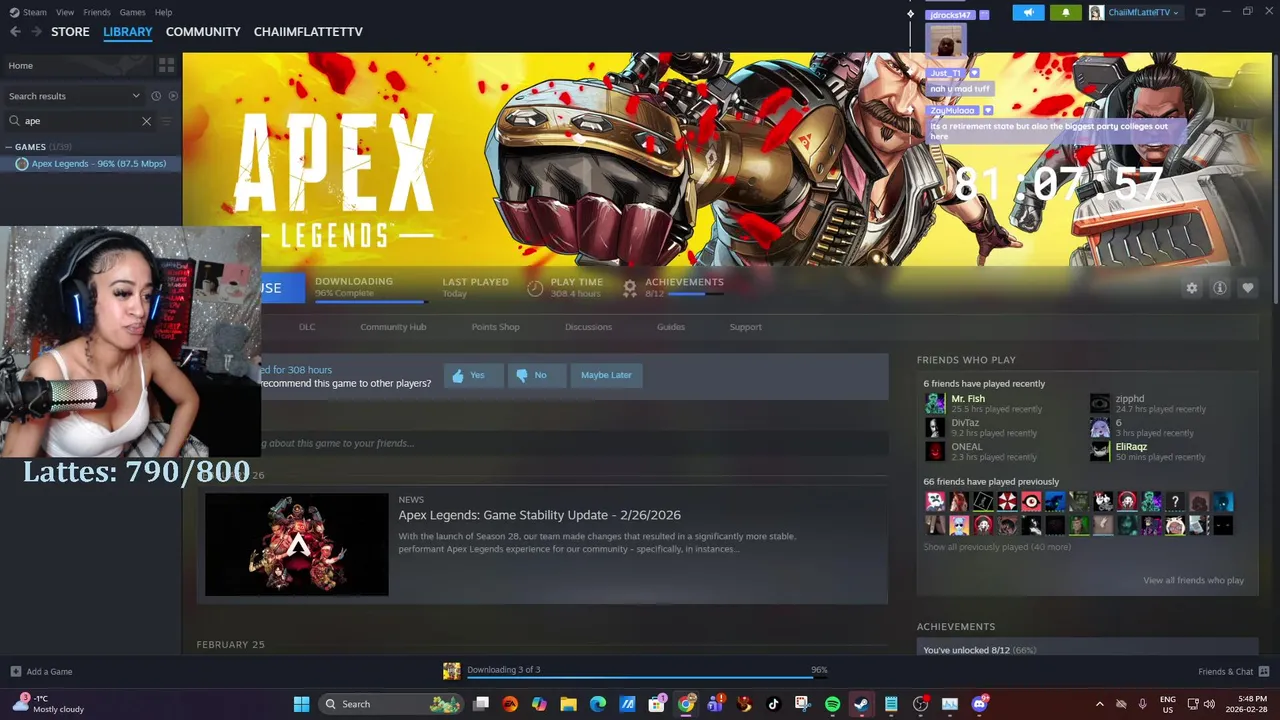
Task: Open the Points Shop tab
Action: (x=495, y=327)
